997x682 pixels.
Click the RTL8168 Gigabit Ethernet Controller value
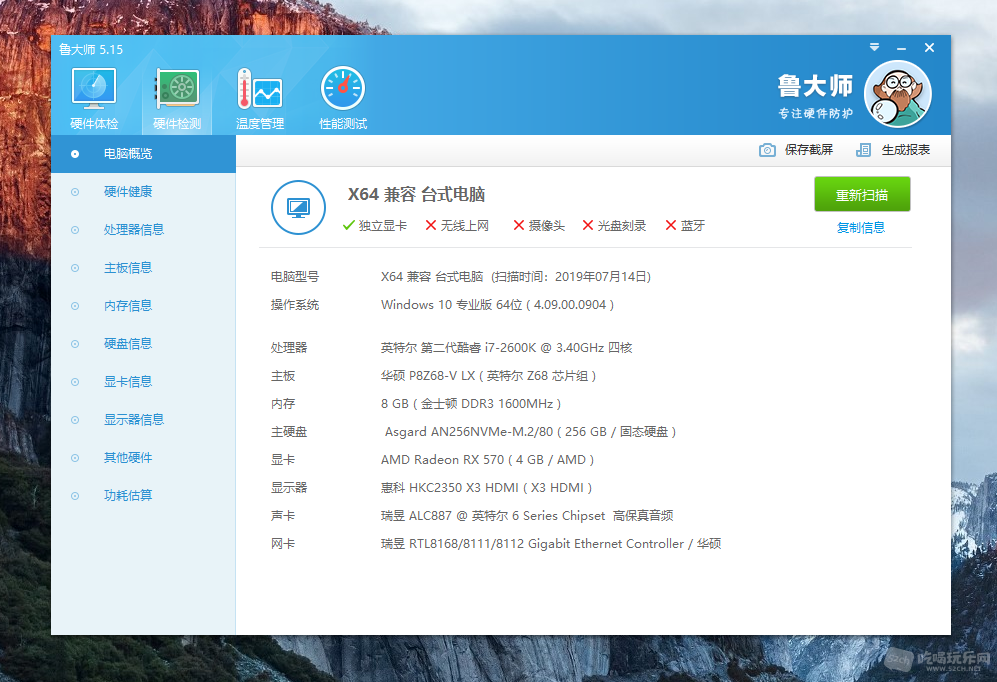coord(551,543)
